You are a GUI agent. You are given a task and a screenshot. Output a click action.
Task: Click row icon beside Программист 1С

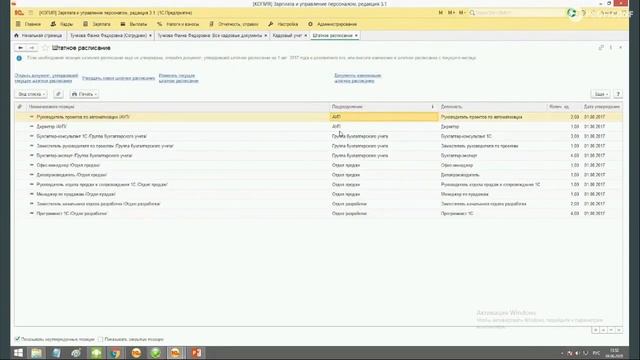(31, 213)
